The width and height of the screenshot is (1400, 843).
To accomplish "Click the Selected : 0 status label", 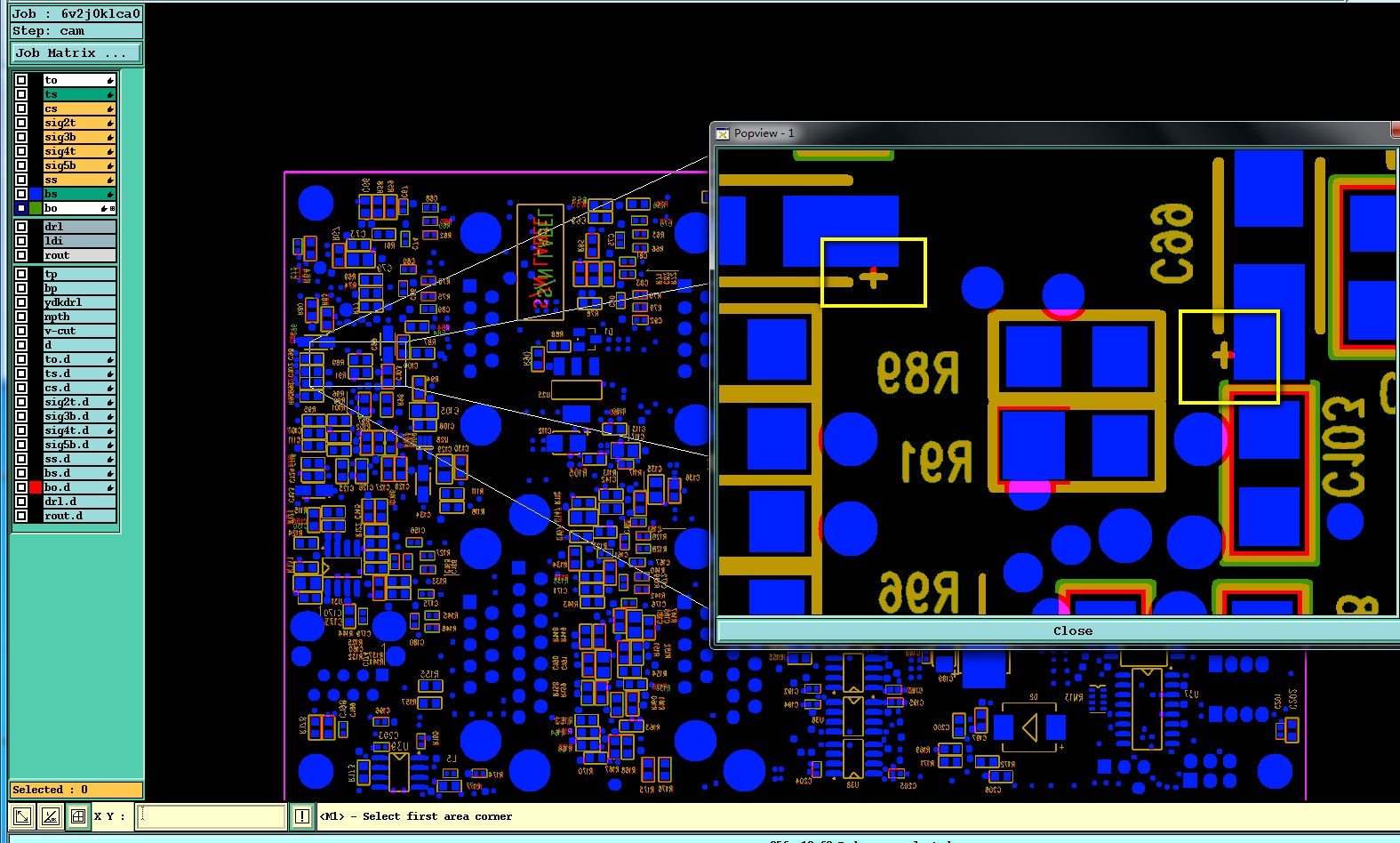I will 76,790.
